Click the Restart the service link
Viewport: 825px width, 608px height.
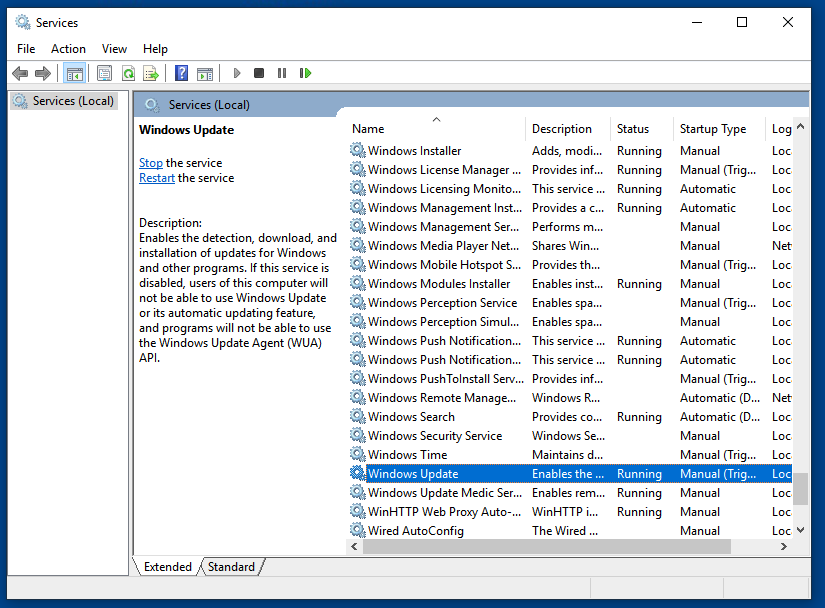point(157,178)
